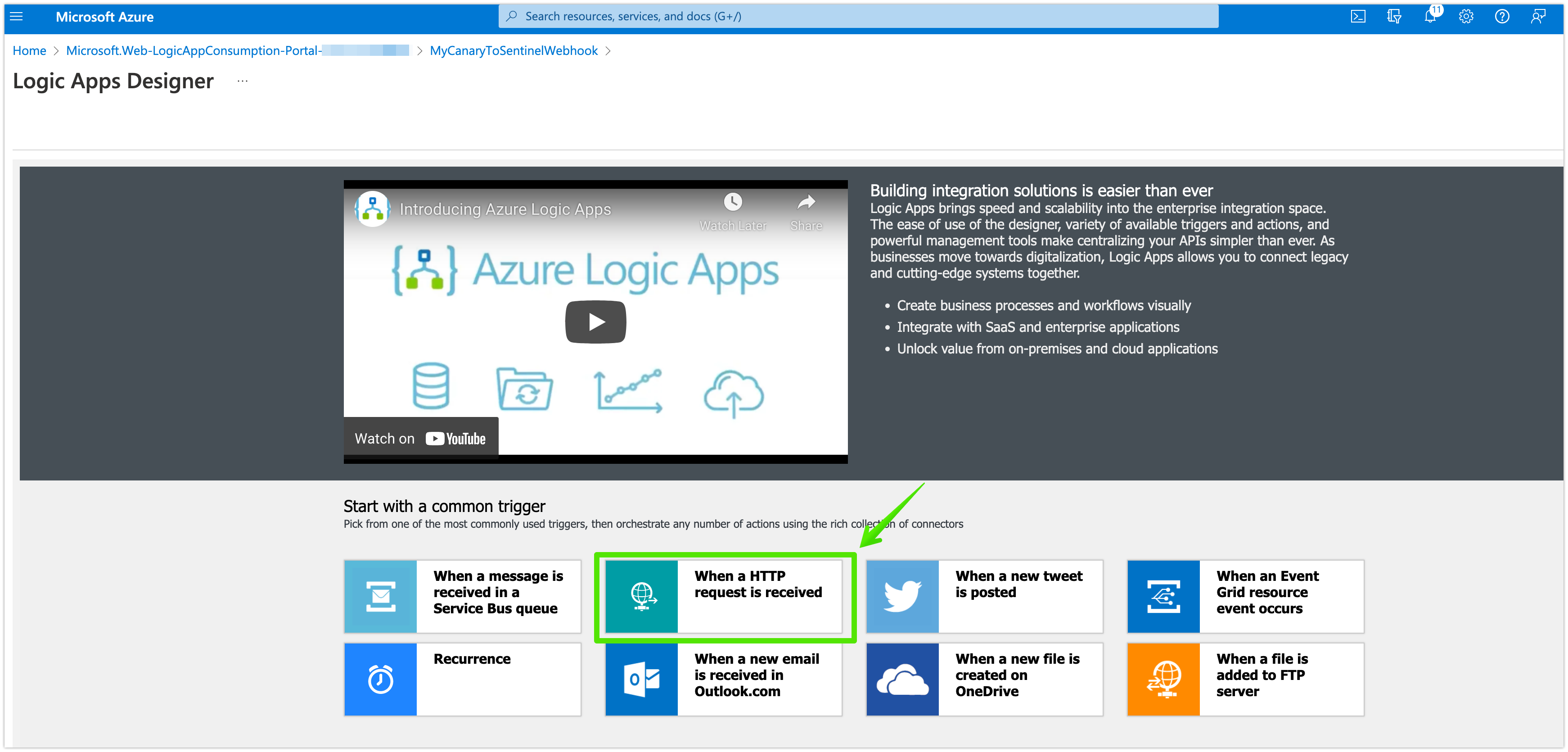Click the Logic Apps Designer page title

coord(113,81)
